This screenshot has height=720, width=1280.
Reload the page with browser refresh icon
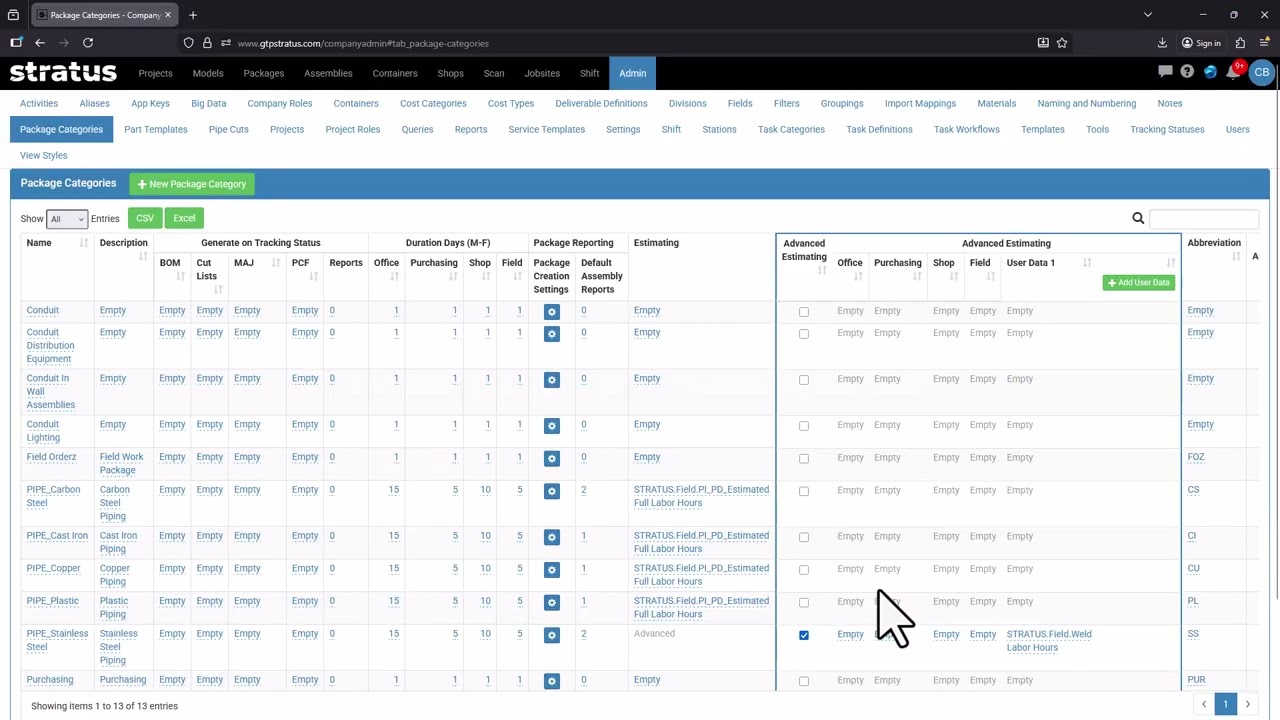[x=88, y=43]
